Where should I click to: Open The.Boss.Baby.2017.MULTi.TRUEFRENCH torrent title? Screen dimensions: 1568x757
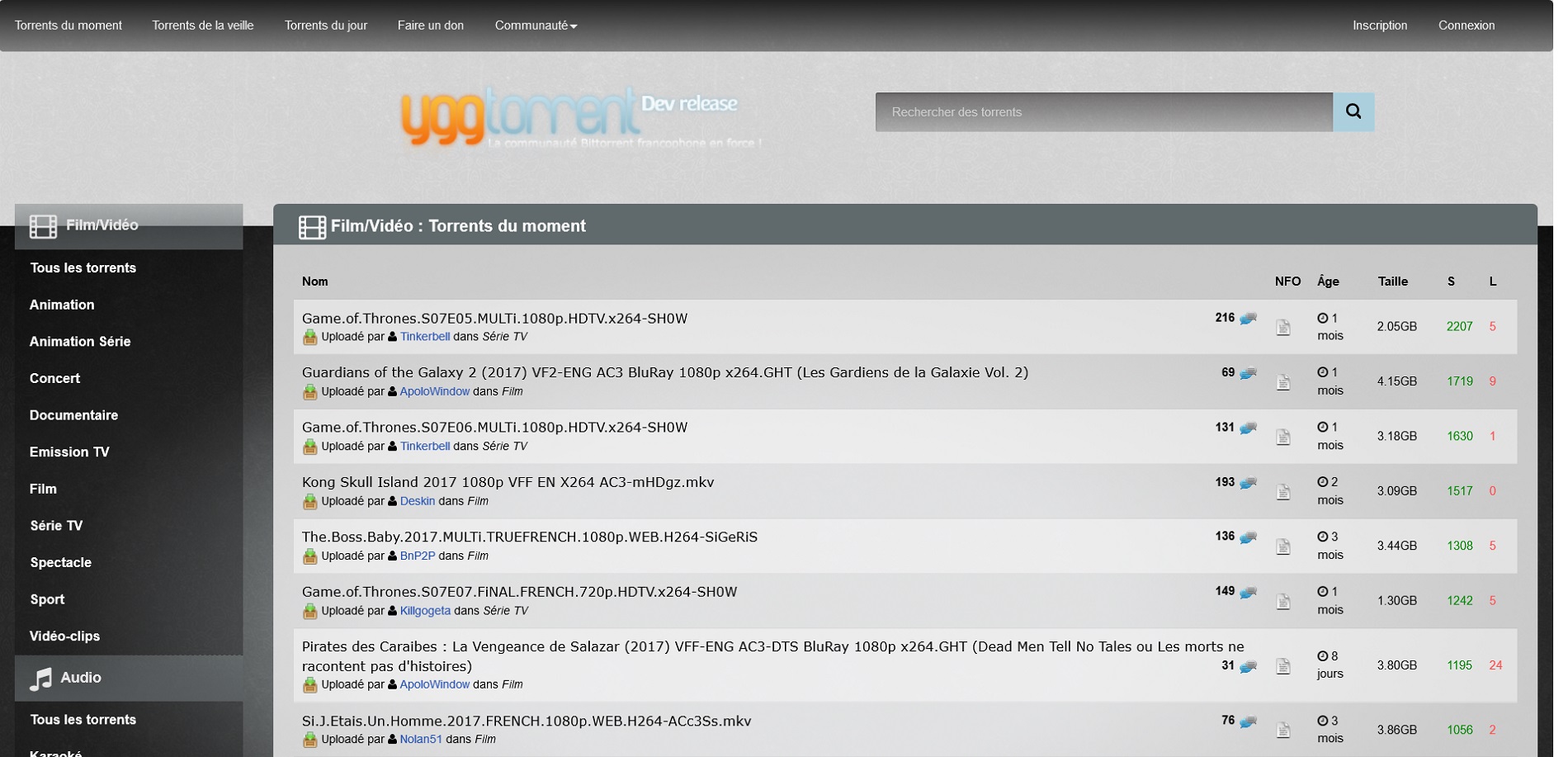(530, 537)
